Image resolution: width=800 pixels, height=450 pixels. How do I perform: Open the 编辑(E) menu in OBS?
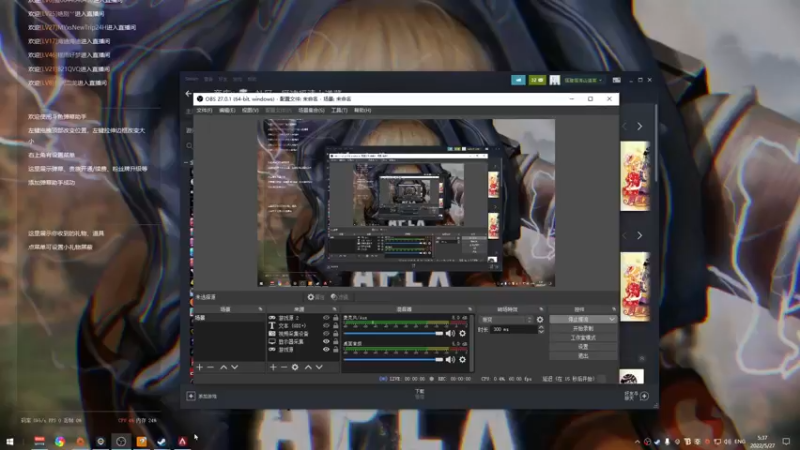[x=227, y=110]
